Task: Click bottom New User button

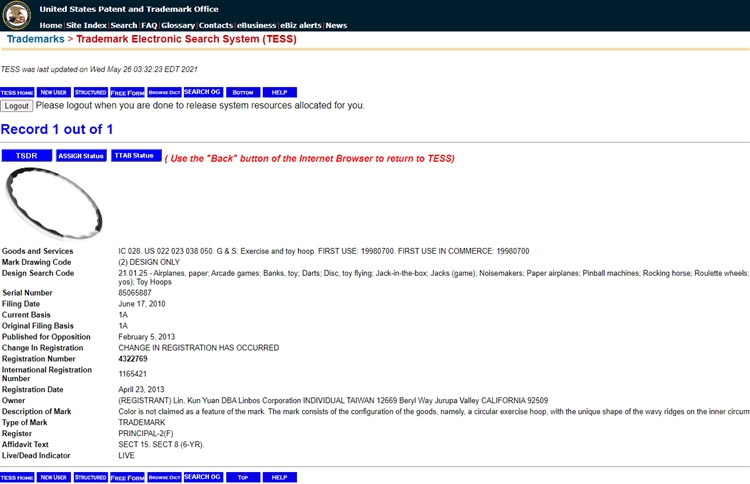Action: coord(54,477)
